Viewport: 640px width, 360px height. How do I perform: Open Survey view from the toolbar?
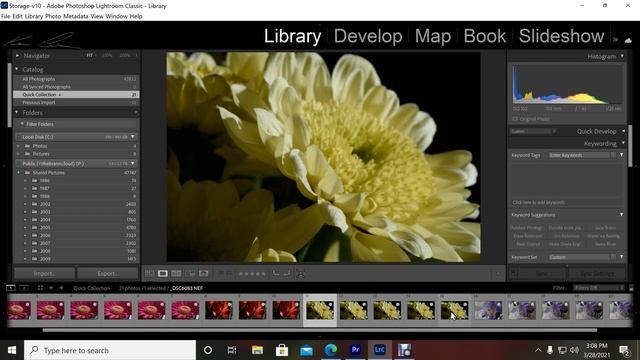pos(190,273)
